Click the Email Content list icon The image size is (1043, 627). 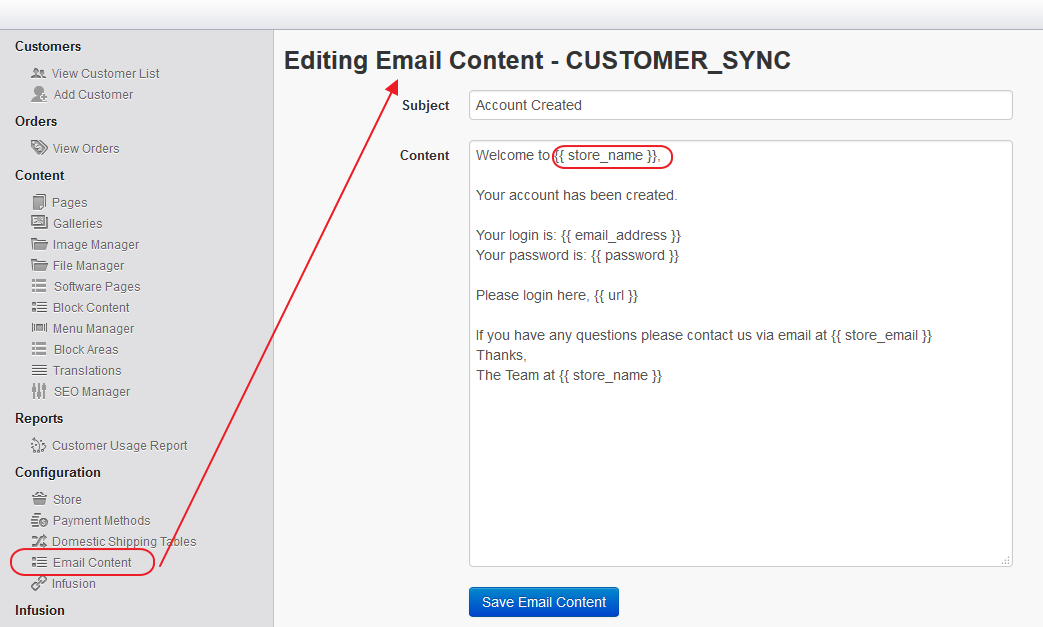click(x=39, y=563)
